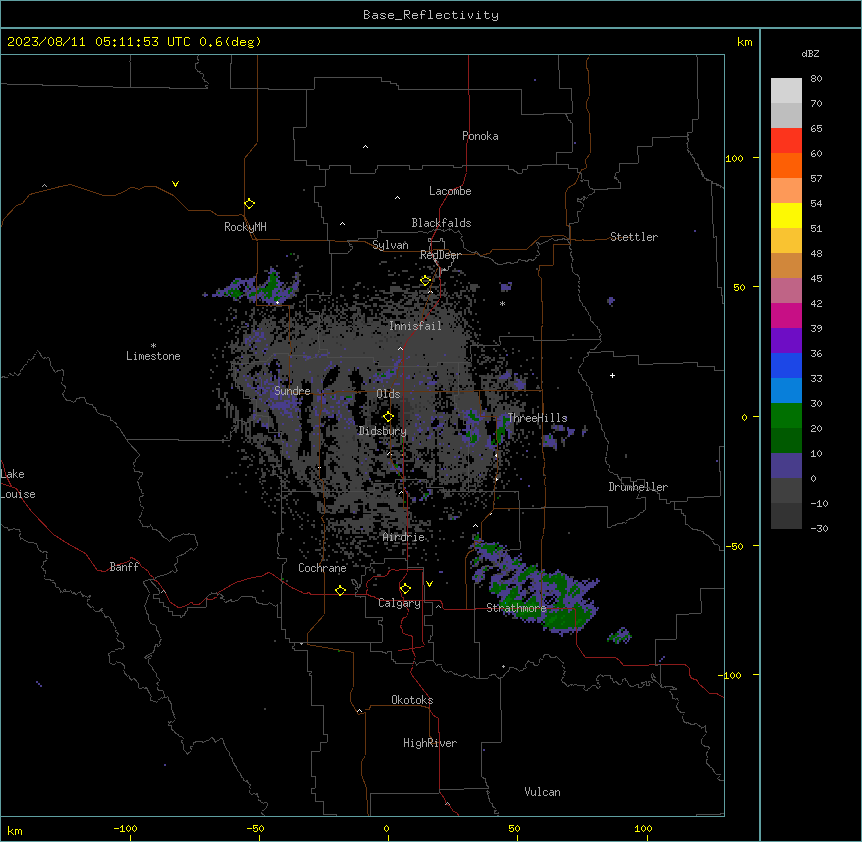Click the yellow V marker northwest of RockyMH

tap(175, 184)
